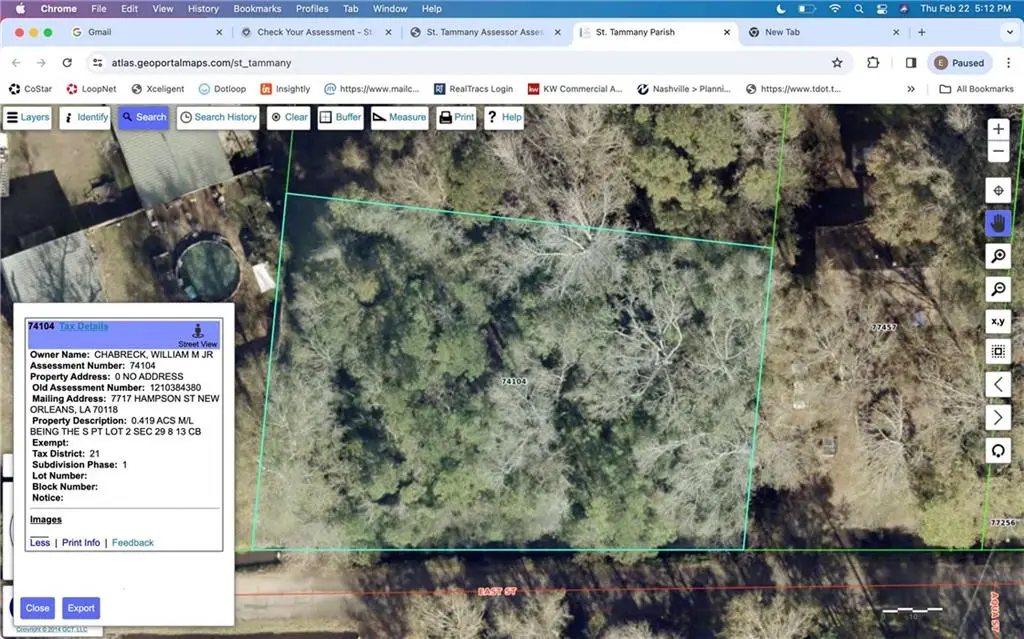Viewport: 1024px width, 639px height.
Task: Select the pan hand tool
Action: point(997,222)
